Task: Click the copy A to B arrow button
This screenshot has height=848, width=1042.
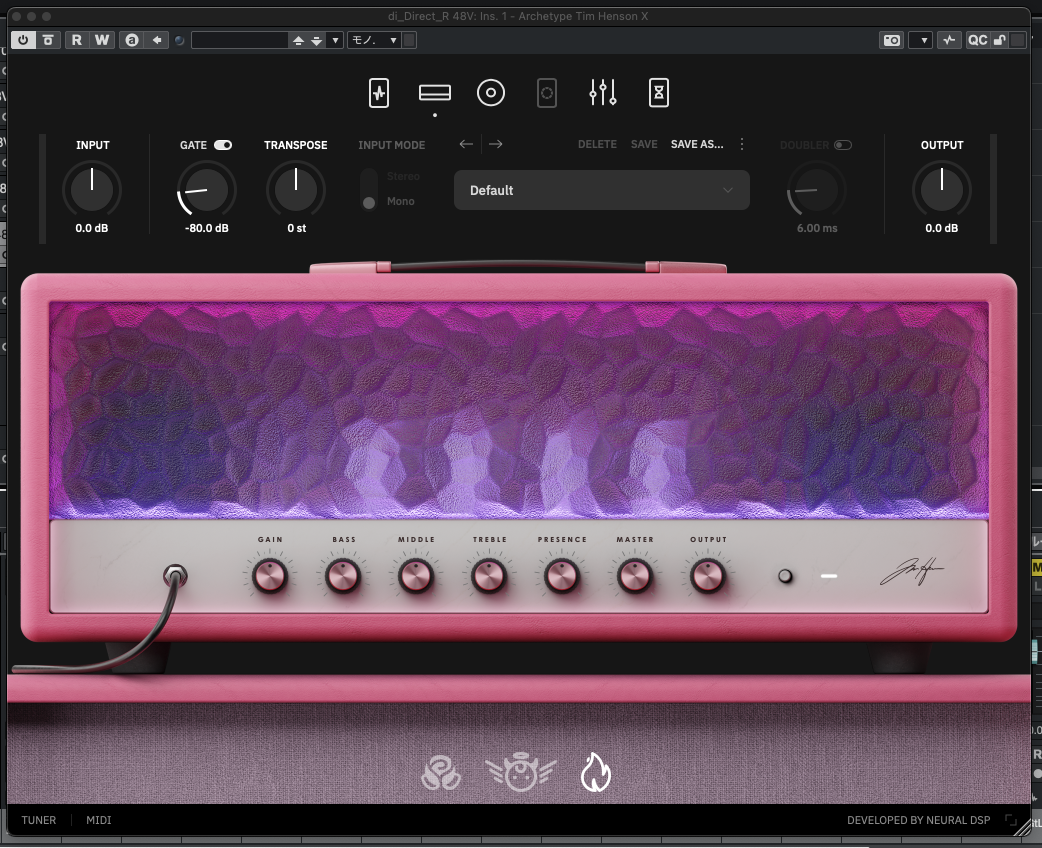Action: [x=156, y=40]
